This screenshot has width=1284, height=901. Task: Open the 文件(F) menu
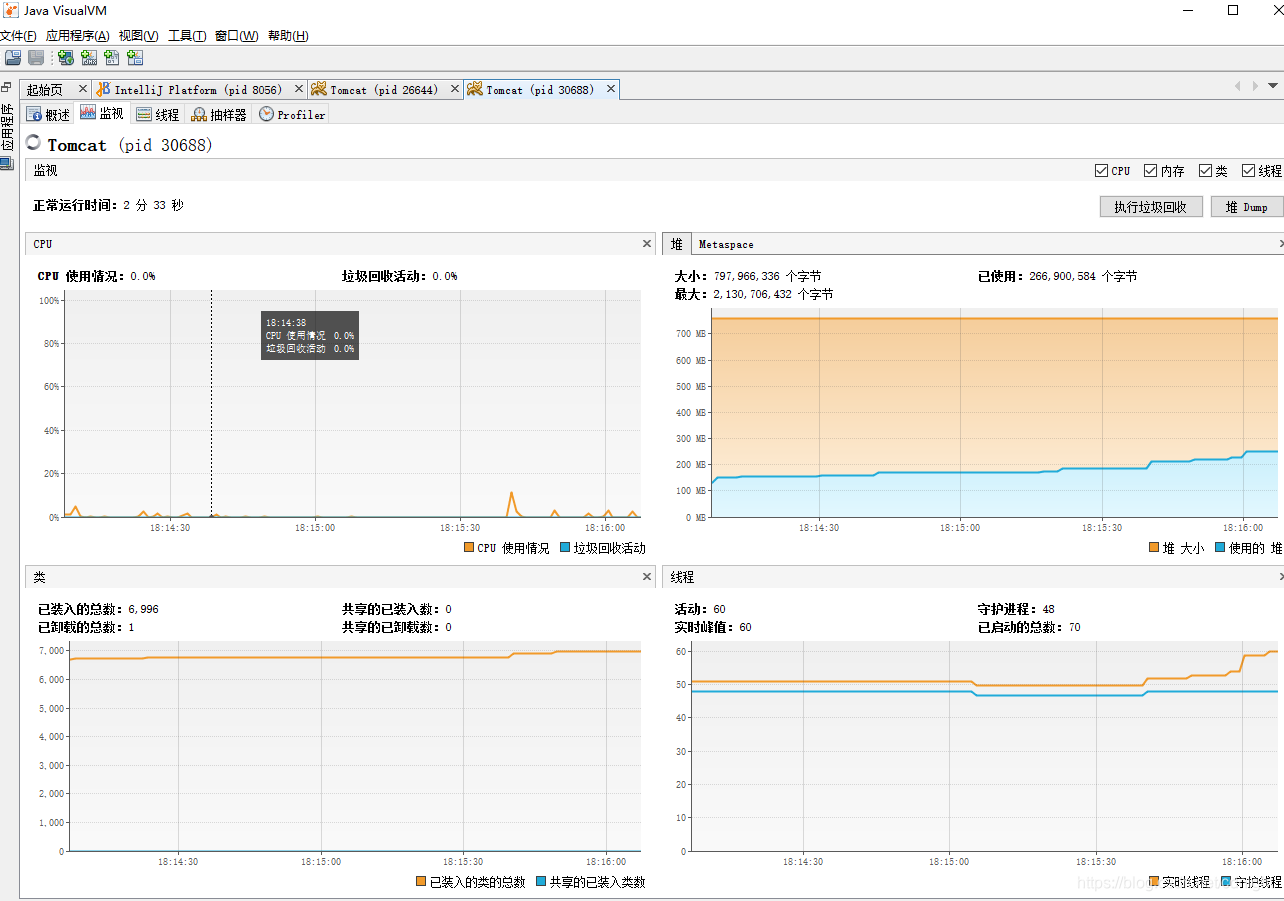[18, 36]
